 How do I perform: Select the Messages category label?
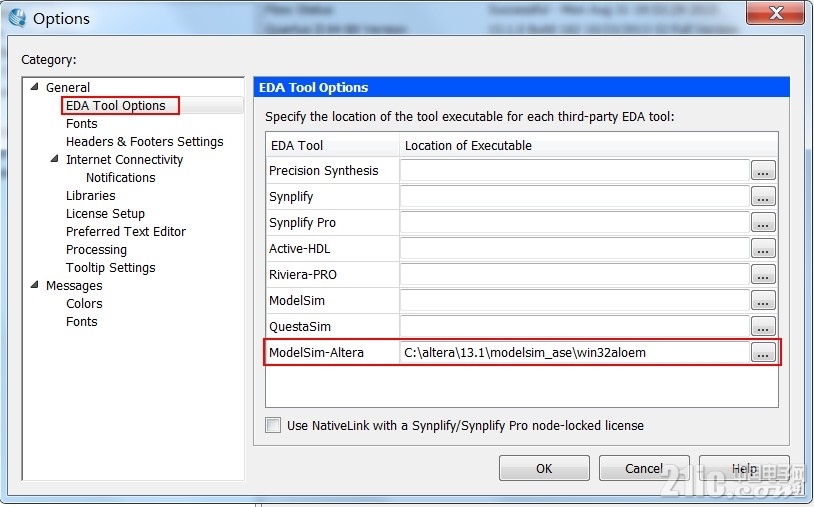(x=74, y=285)
